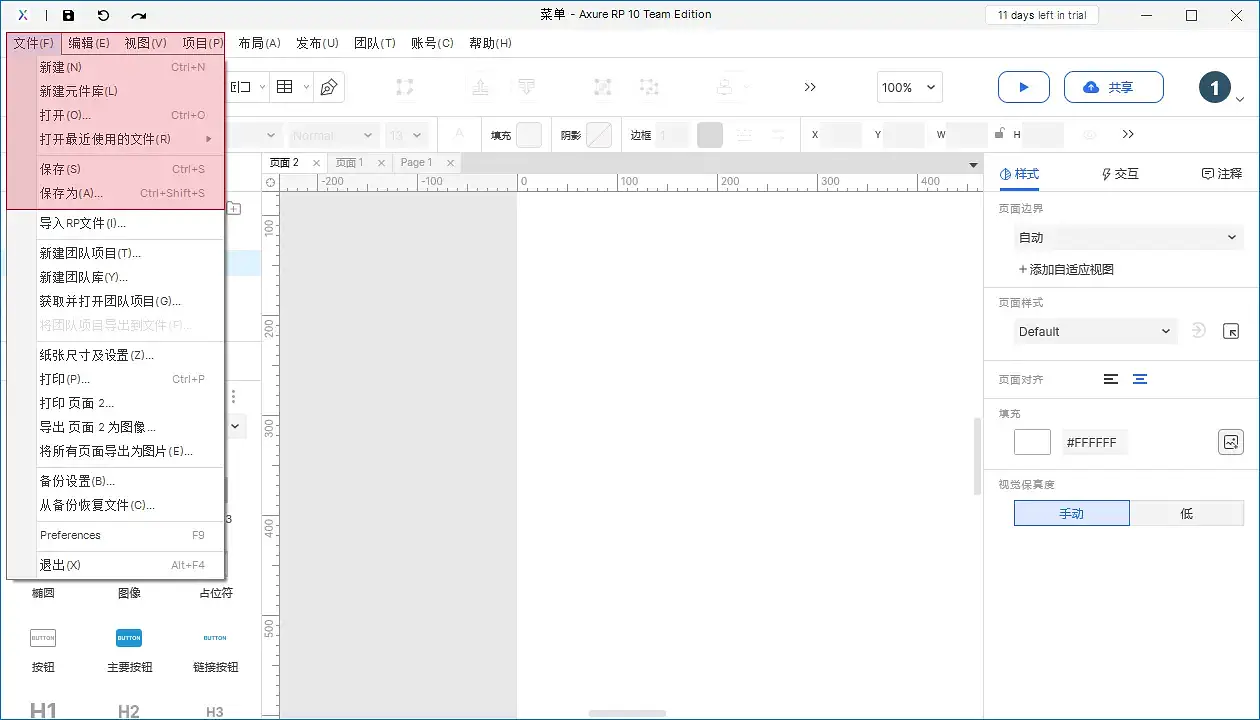The width and height of the screenshot is (1260, 720).
Task: Open the 帮助 menu
Action: point(489,43)
